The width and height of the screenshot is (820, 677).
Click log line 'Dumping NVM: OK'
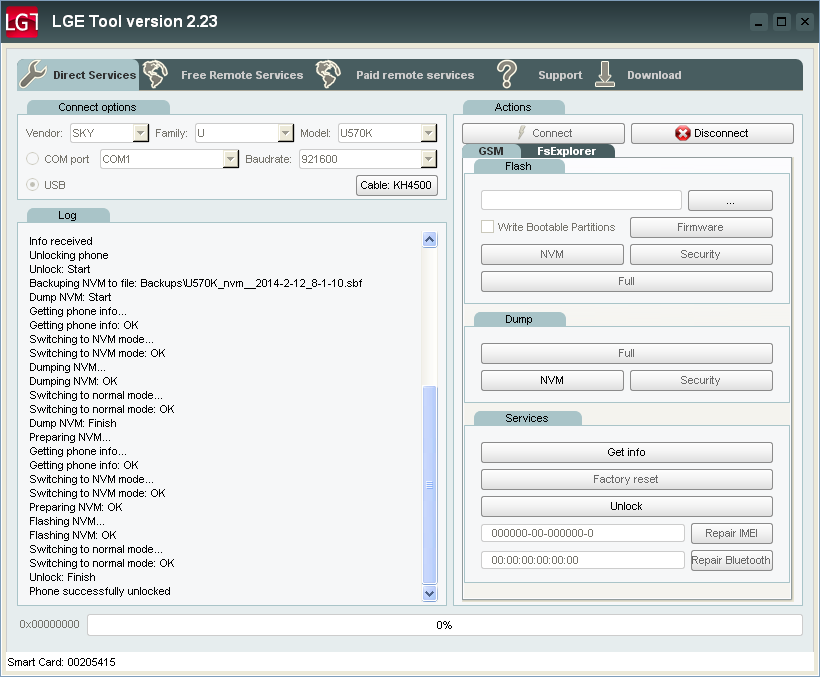[x=73, y=381]
